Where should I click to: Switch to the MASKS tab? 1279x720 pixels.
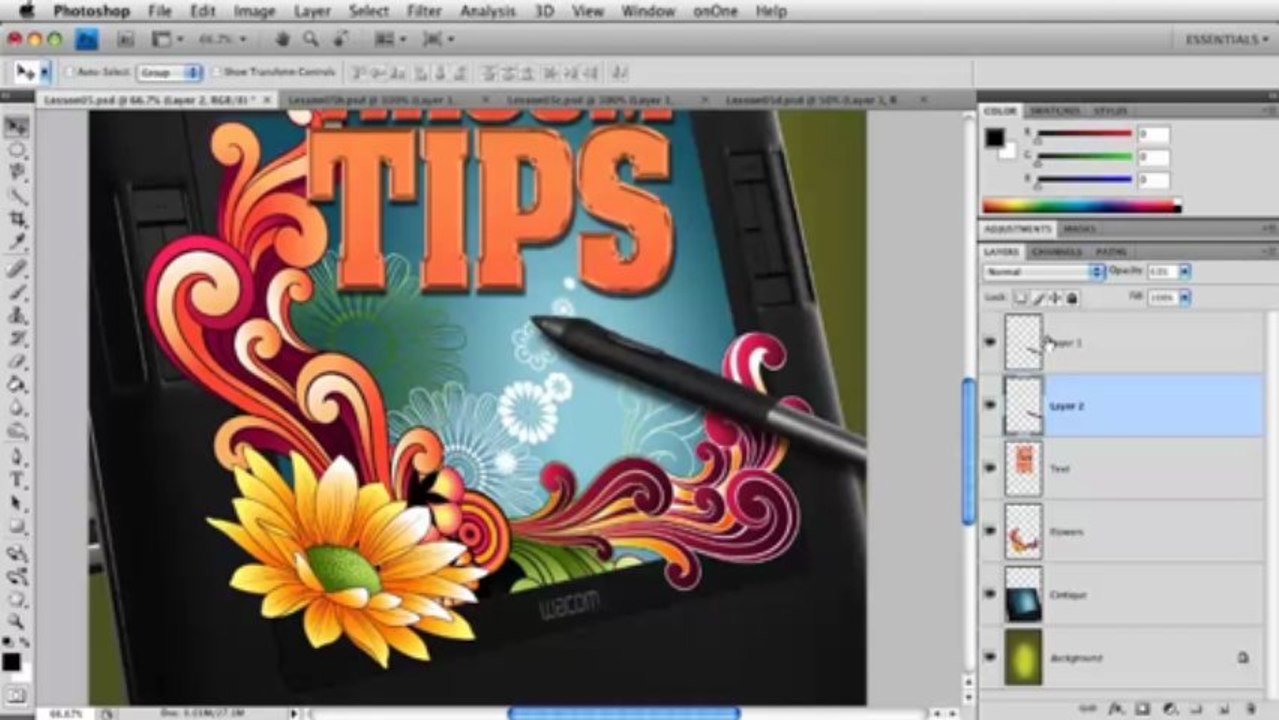tap(1079, 229)
